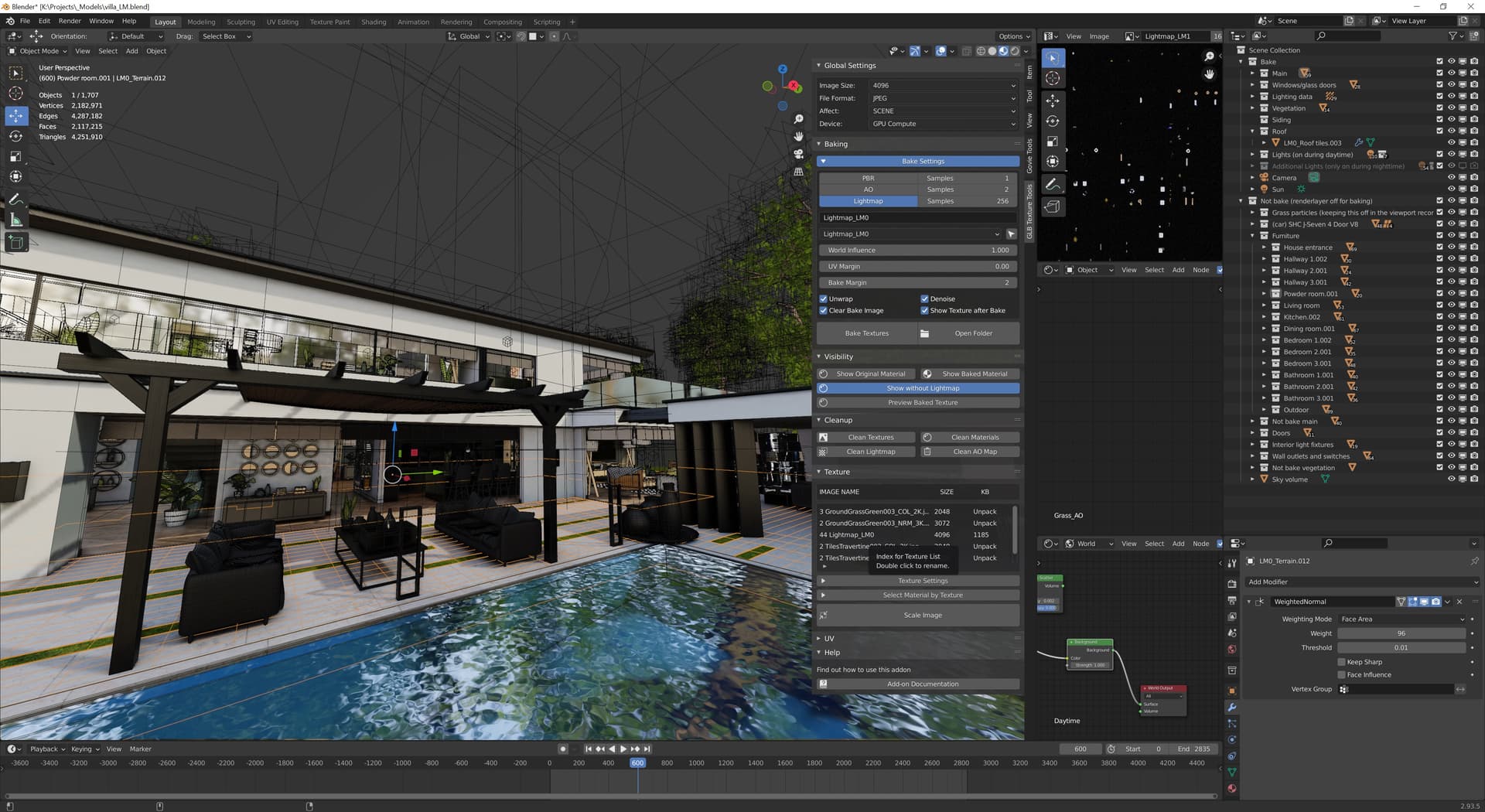Open the Image Size 4096 dropdown
Viewport: 1485px width, 812px height.
tap(943, 85)
